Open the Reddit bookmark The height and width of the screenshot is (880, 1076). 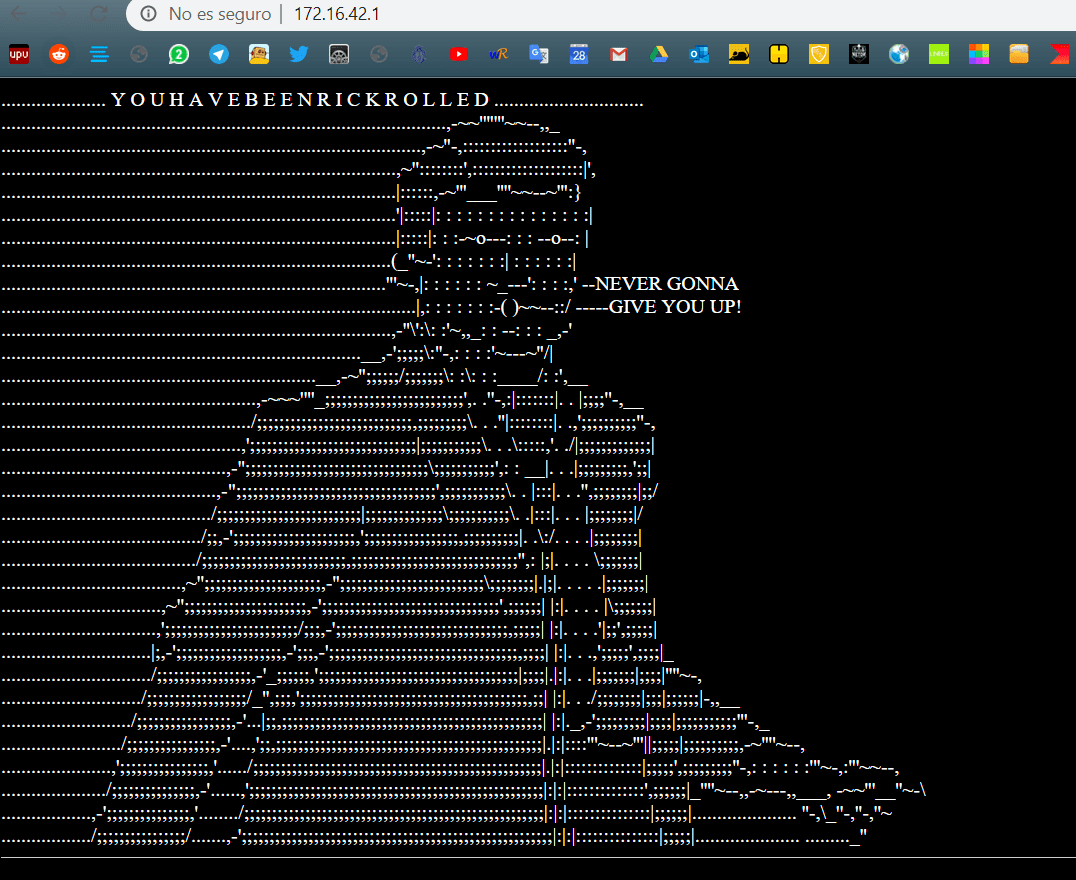coord(59,54)
